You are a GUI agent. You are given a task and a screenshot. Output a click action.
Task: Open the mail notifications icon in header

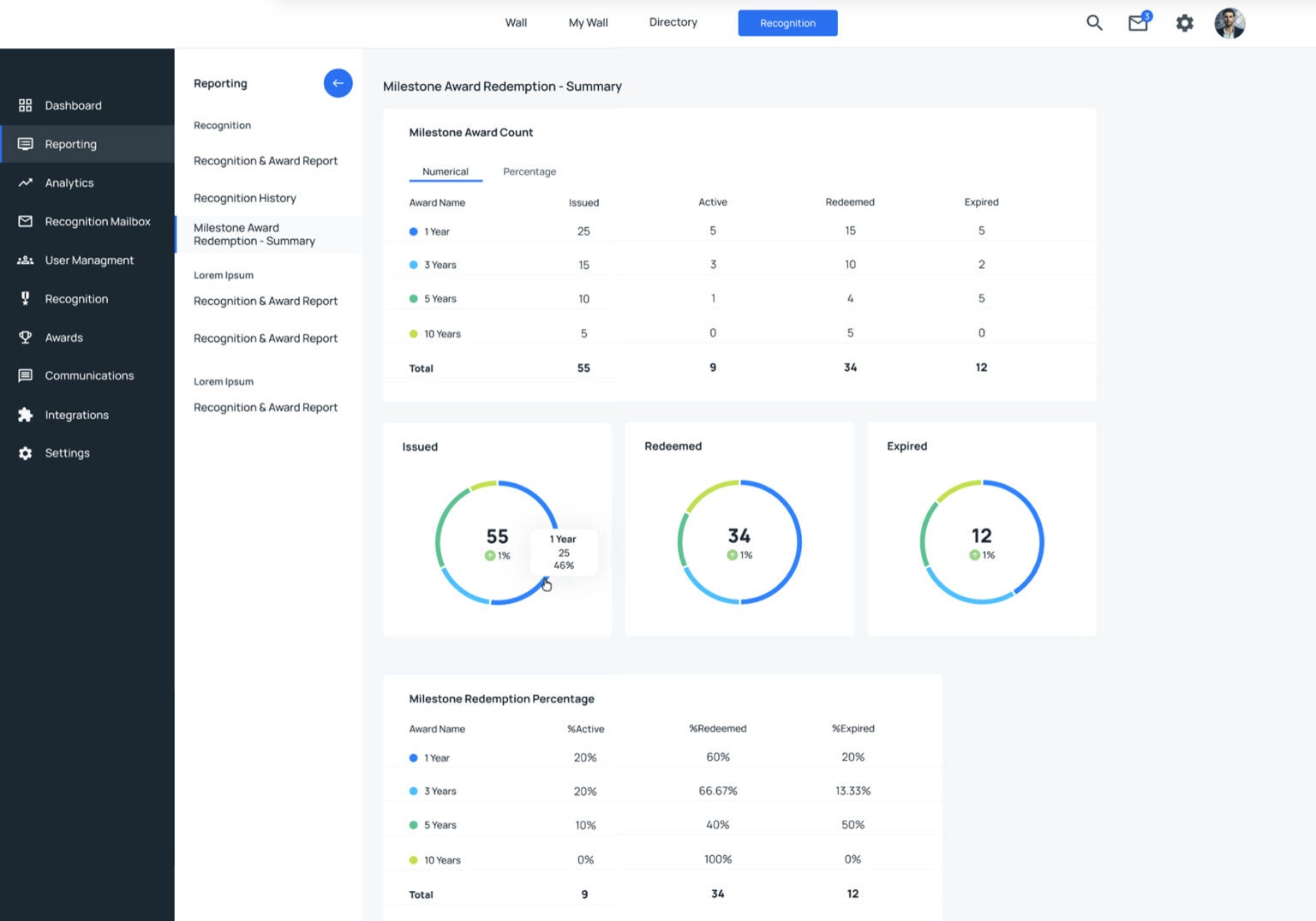1138,23
